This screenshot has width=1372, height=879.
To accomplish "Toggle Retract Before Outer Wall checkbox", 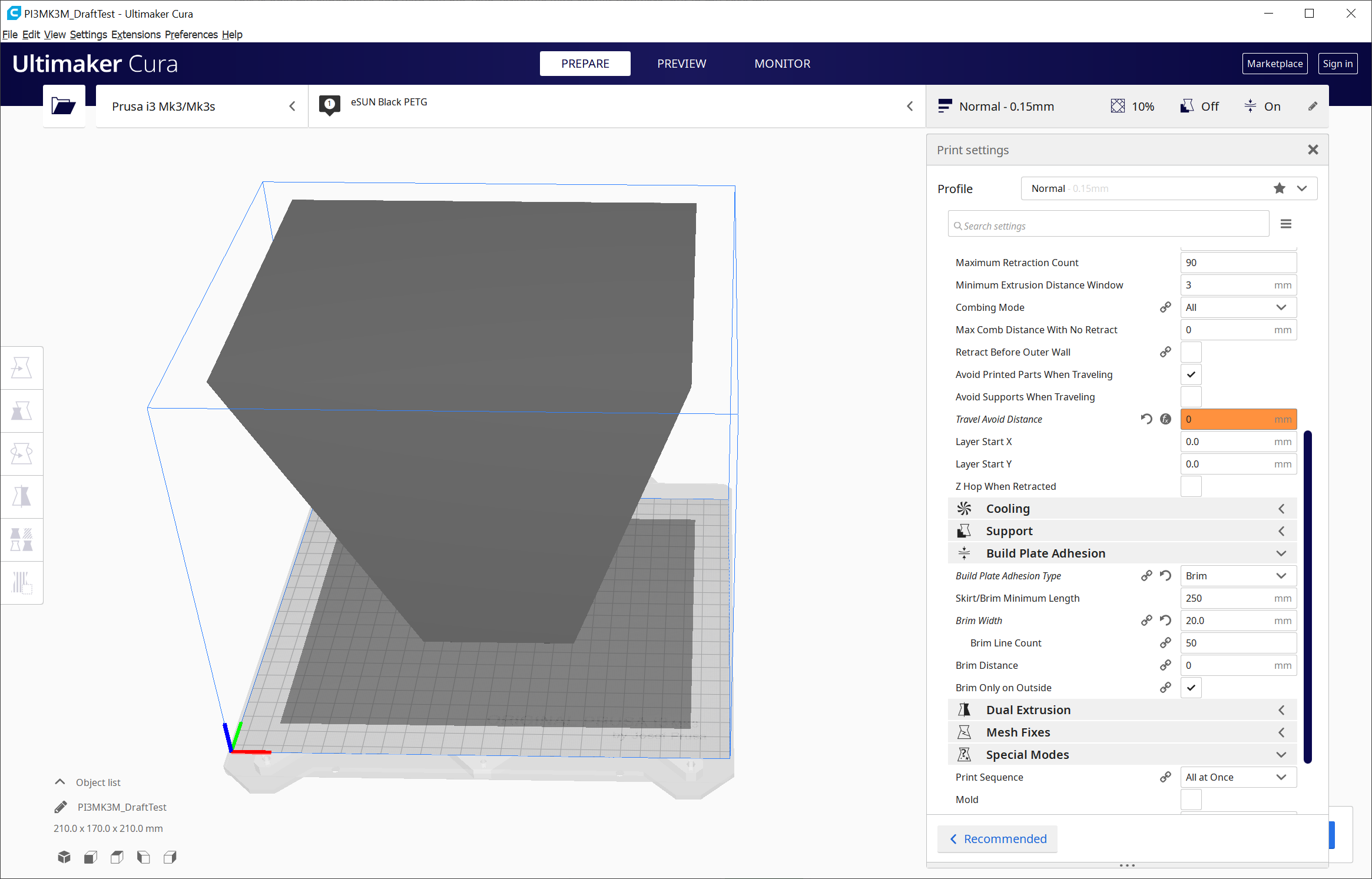I will coord(1191,352).
